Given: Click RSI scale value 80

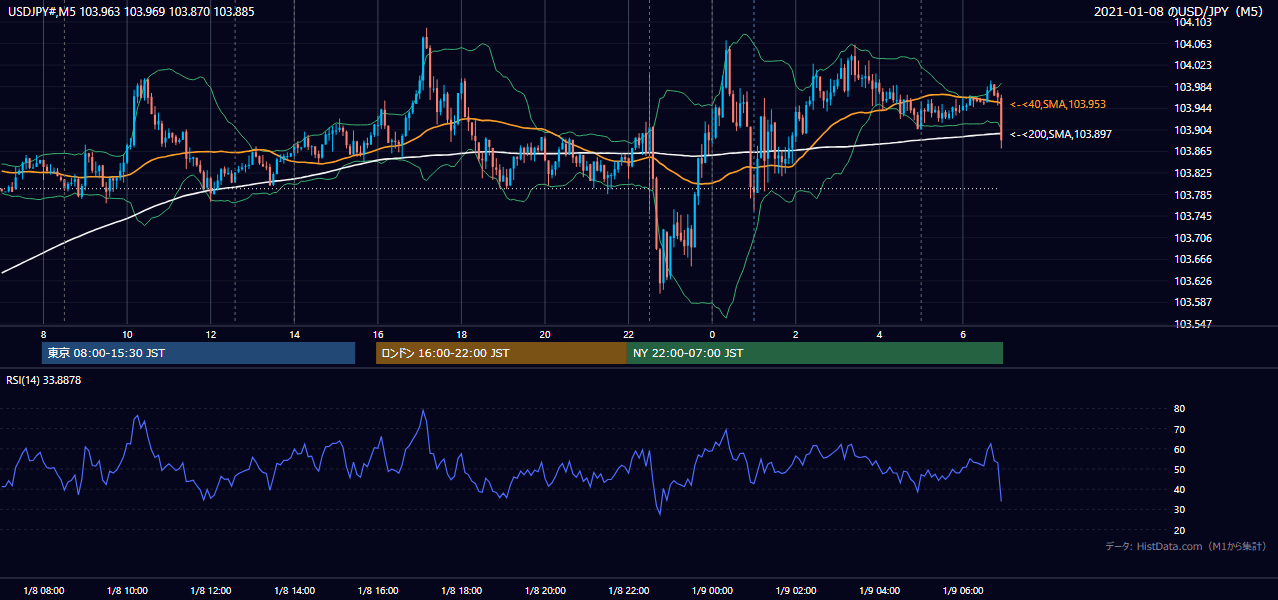Looking at the screenshot, I should click(x=1179, y=409).
